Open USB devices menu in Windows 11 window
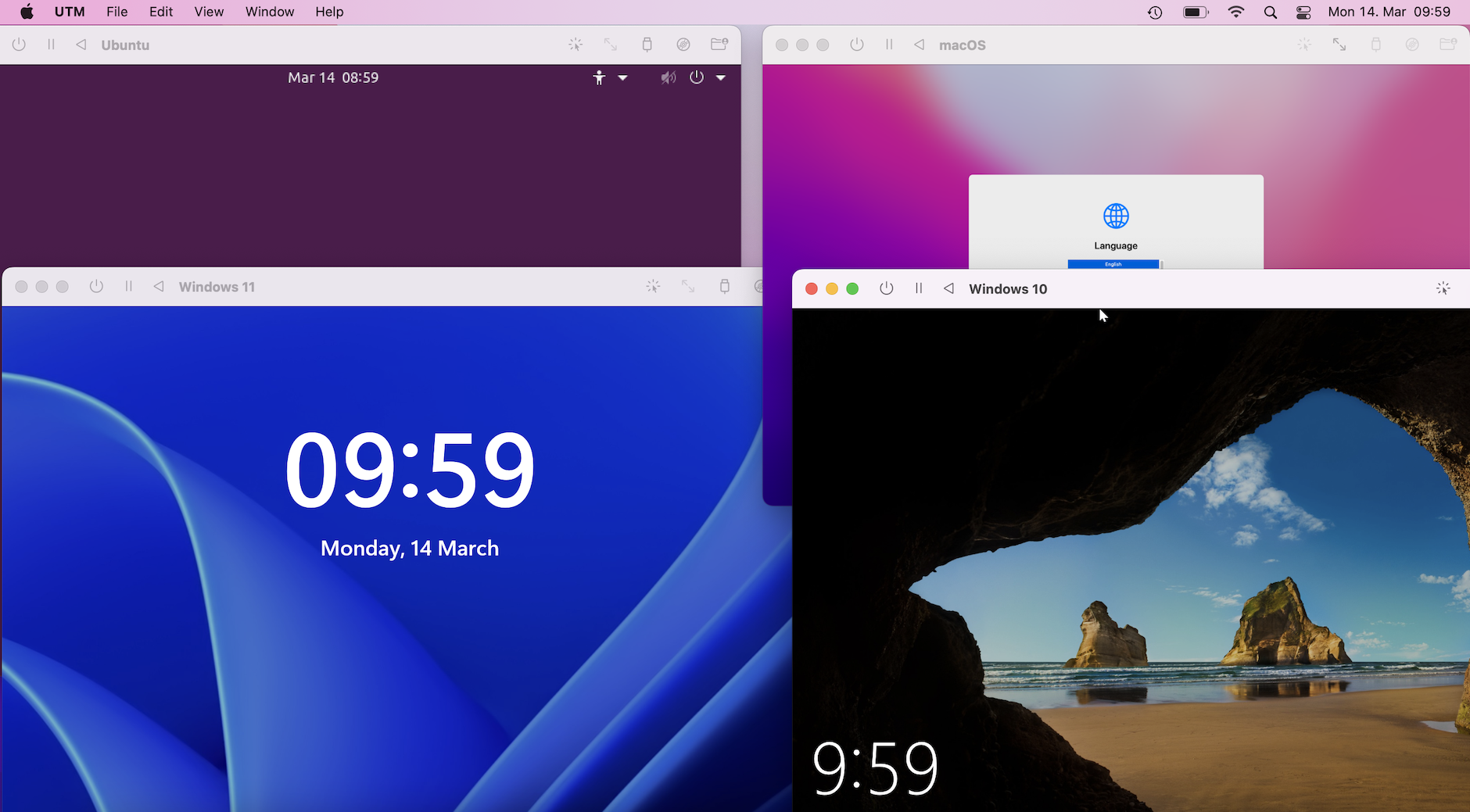This screenshot has width=1470, height=812. (x=725, y=287)
